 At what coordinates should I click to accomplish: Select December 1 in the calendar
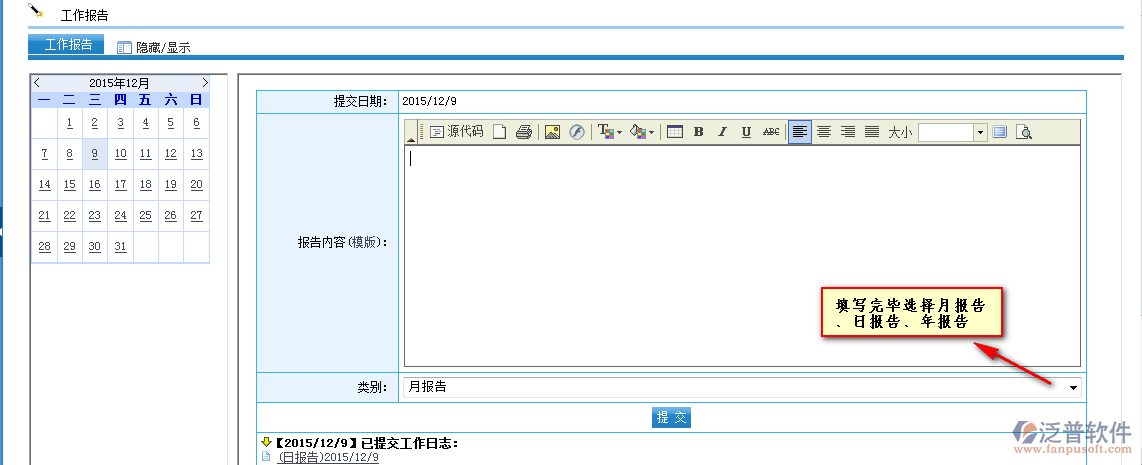[70, 122]
